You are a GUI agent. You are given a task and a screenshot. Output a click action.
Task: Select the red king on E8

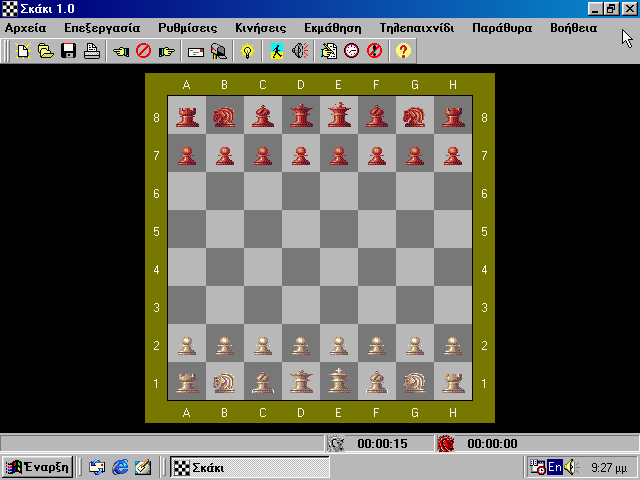339,116
